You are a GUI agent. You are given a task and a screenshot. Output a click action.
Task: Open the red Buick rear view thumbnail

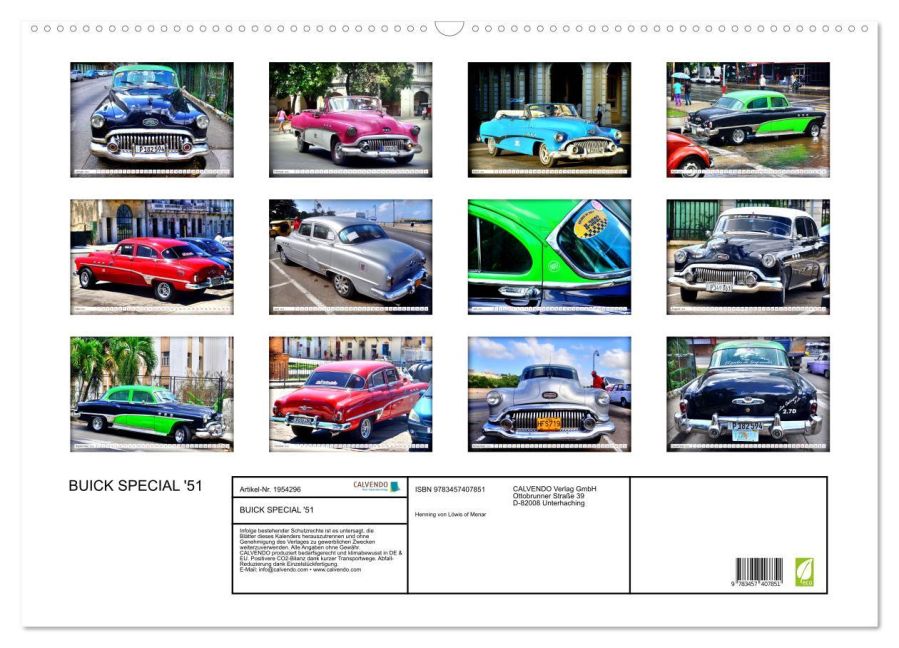350,394
